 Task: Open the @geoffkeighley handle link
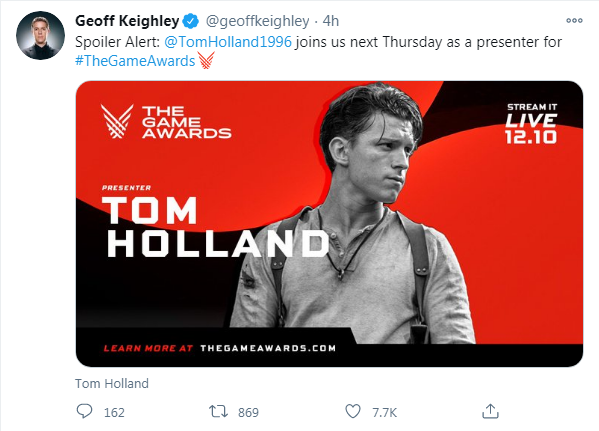tap(257, 21)
